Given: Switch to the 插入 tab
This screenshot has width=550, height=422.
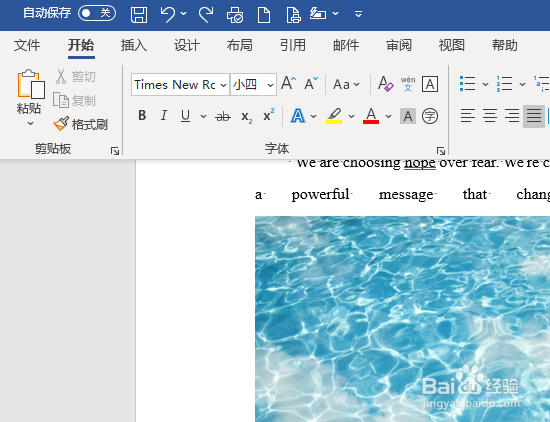Looking at the screenshot, I should point(134,46).
